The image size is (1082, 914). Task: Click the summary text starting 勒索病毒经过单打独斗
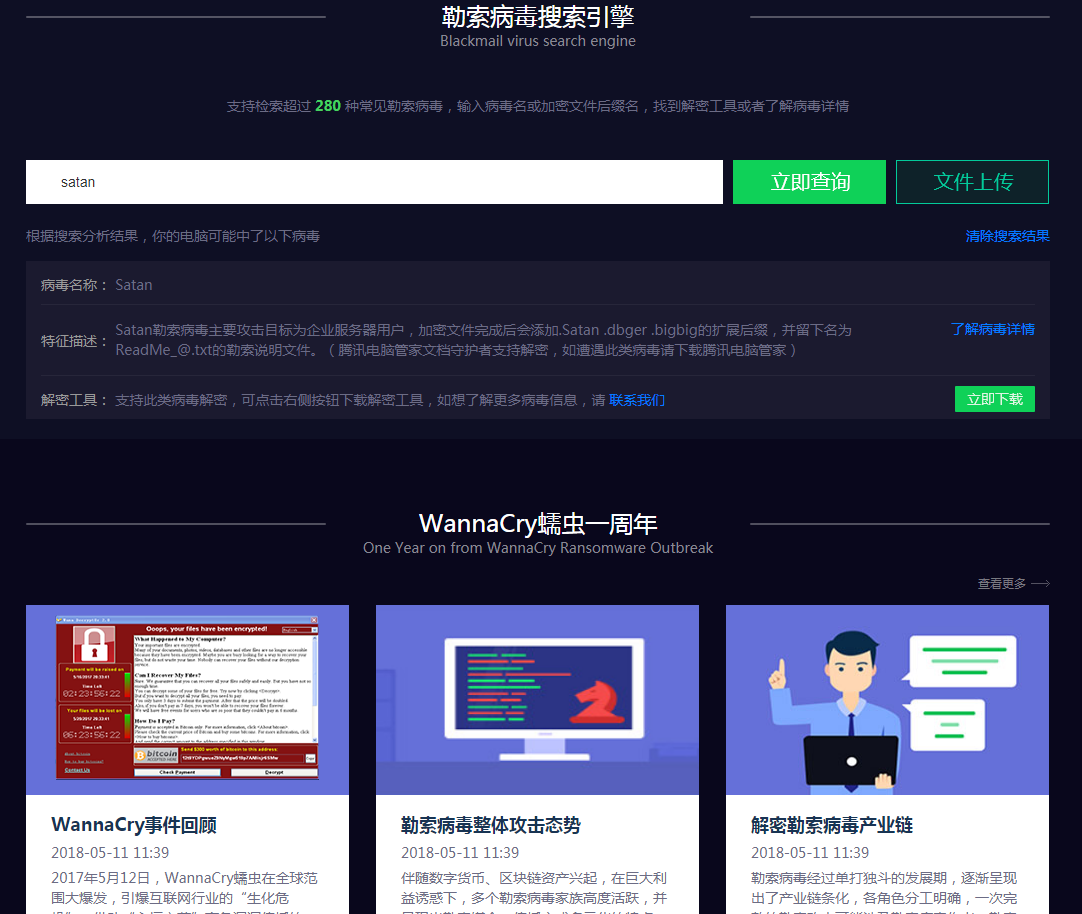[884, 893]
